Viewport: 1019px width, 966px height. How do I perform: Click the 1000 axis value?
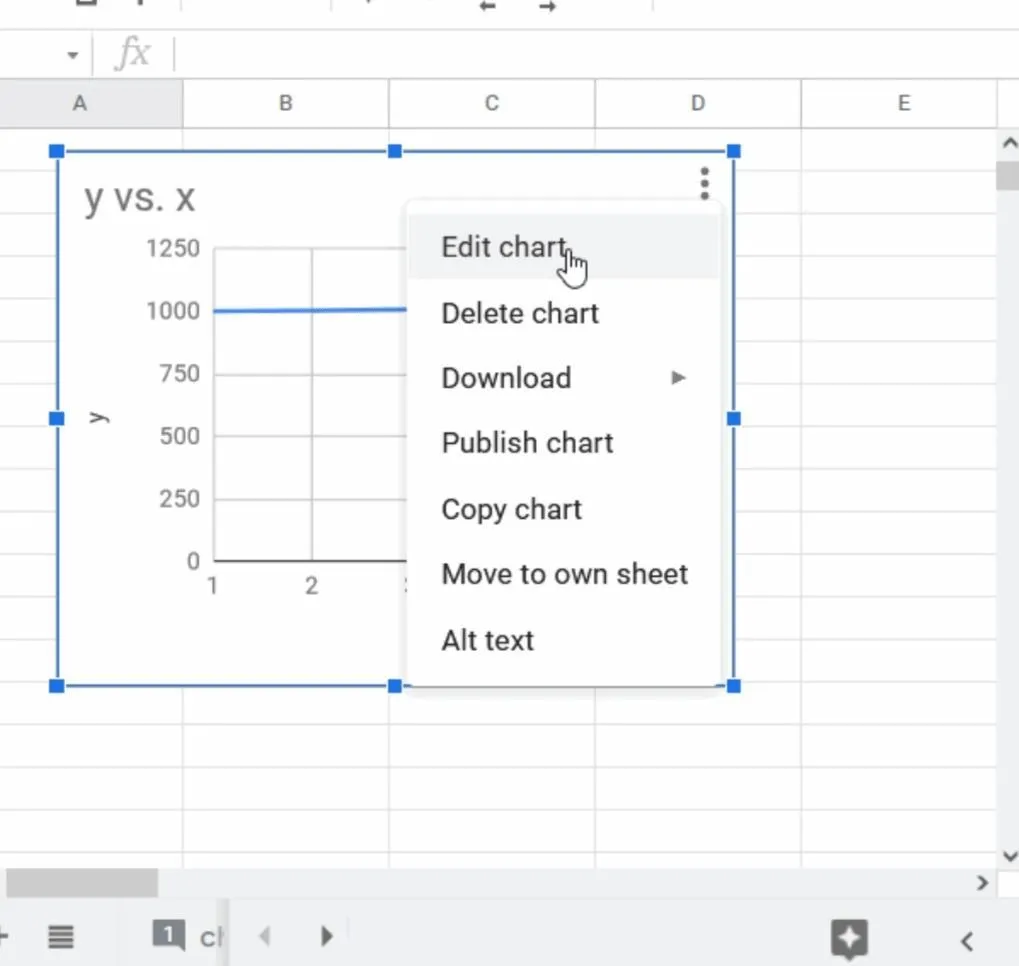point(173,311)
